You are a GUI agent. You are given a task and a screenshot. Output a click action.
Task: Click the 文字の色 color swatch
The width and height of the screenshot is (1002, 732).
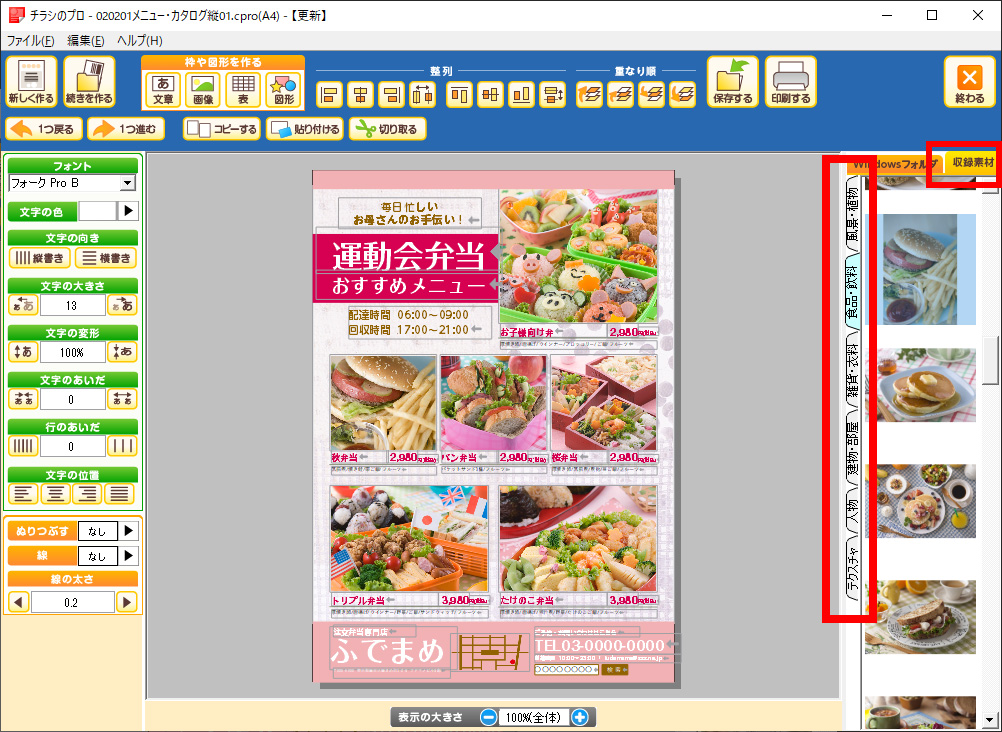point(97,211)
